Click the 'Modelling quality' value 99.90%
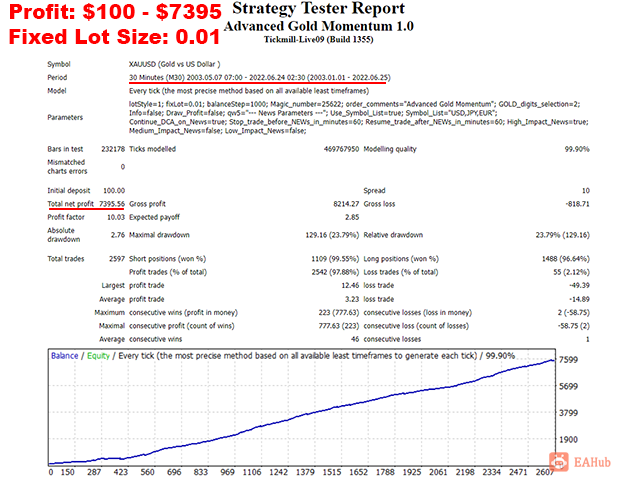 click(x=577, y=149)
